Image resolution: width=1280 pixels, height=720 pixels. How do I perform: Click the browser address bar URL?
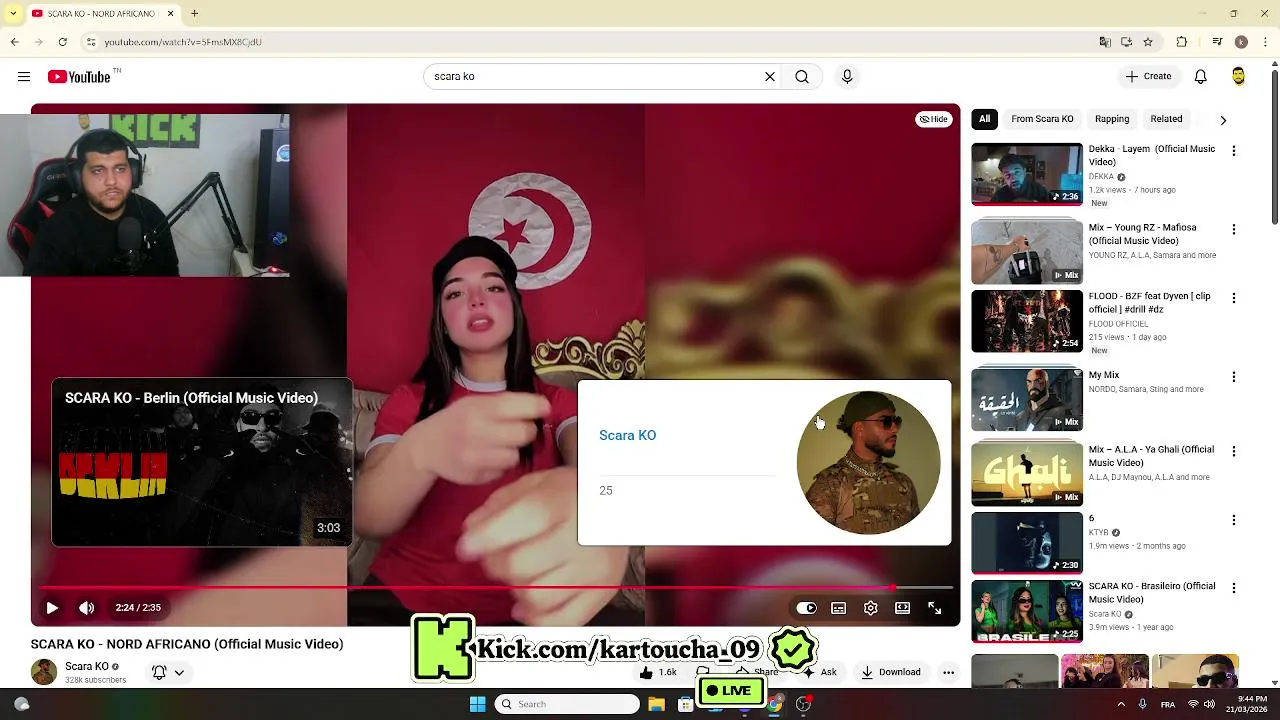tap(183, 42)
